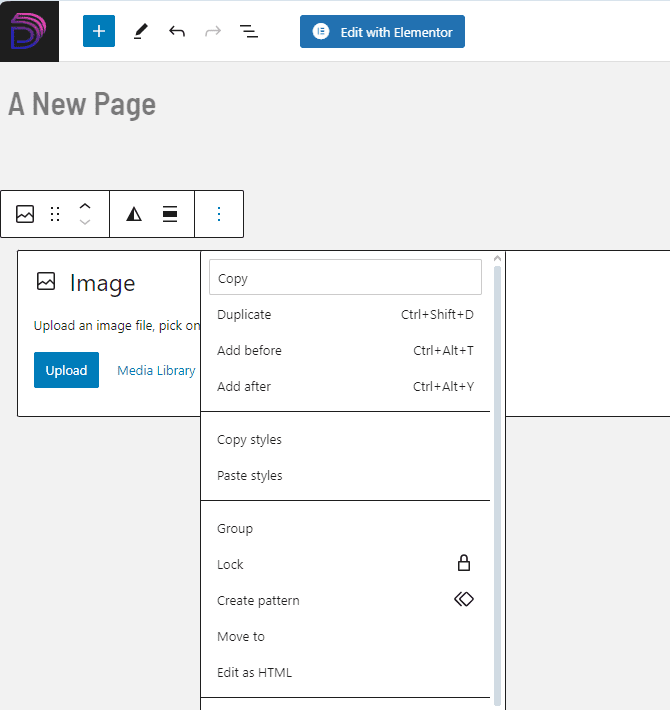
Task: Click the page title A New Page
Action: coord(82,104)
